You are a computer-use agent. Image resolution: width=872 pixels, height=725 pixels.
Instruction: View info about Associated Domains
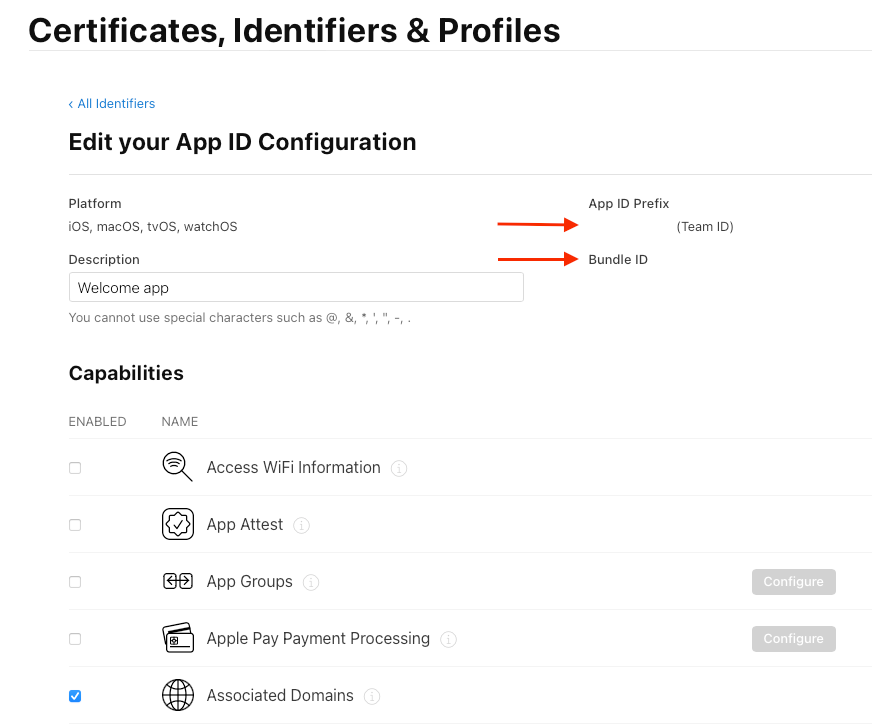click(372, 696)
